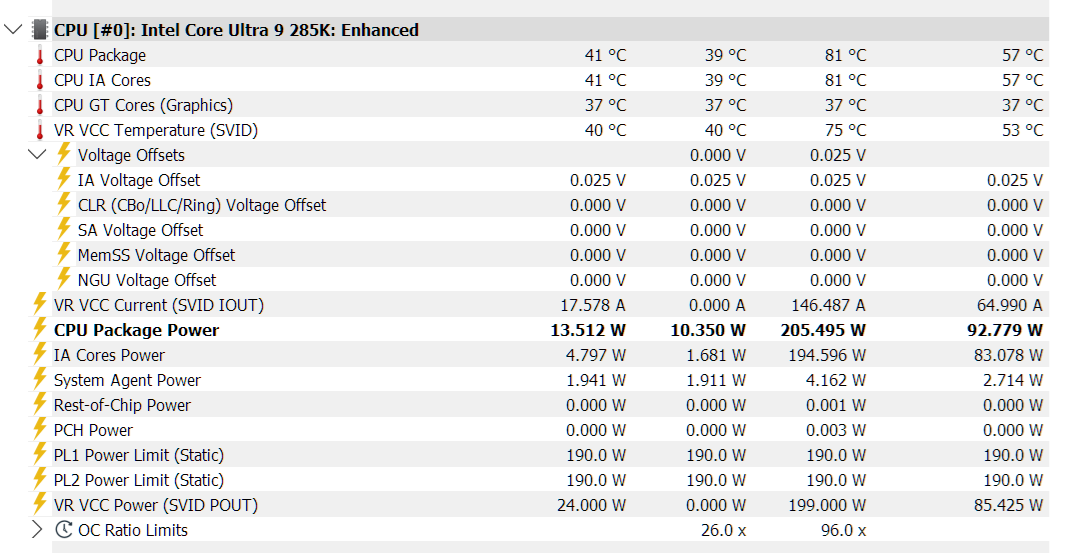1076x553 pixels.
Task: Click lightning icon beside SA Voltage Offset
Action: click(63, 228)
